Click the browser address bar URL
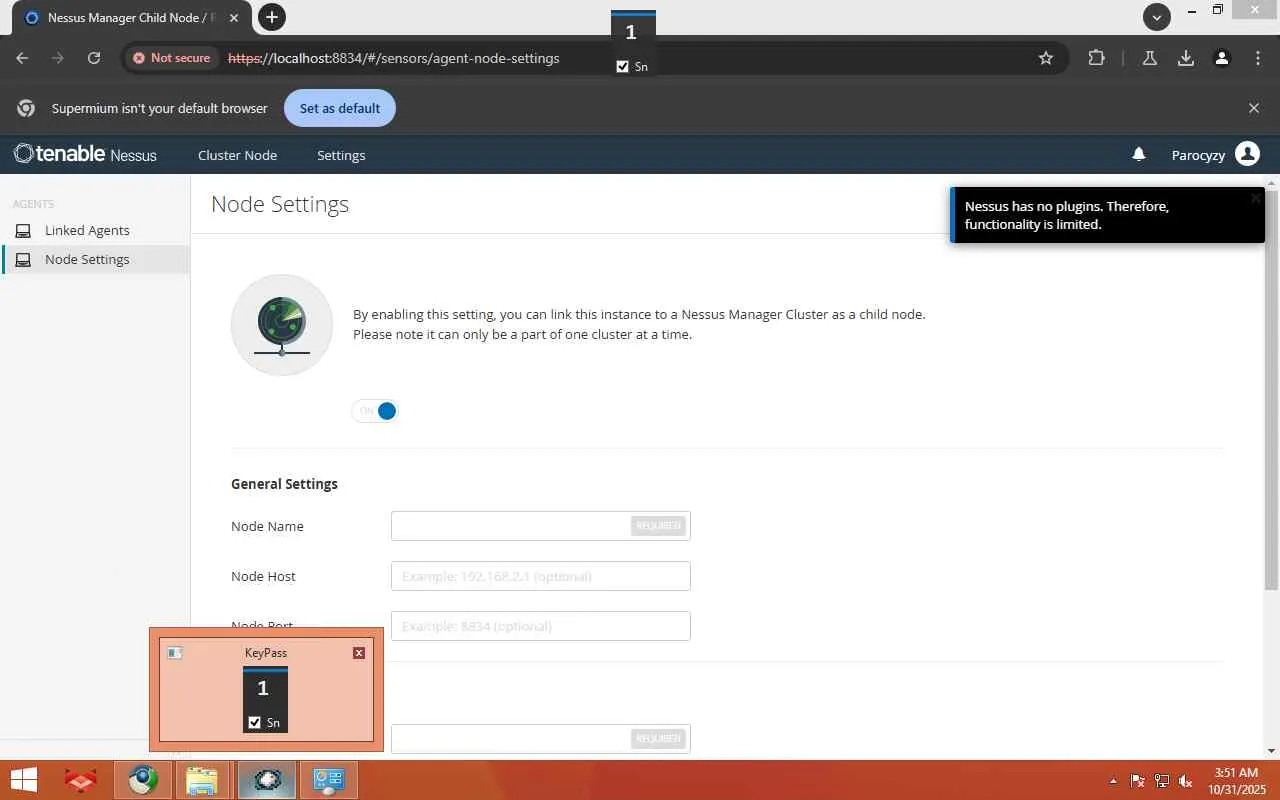 [x=393, y=58]
